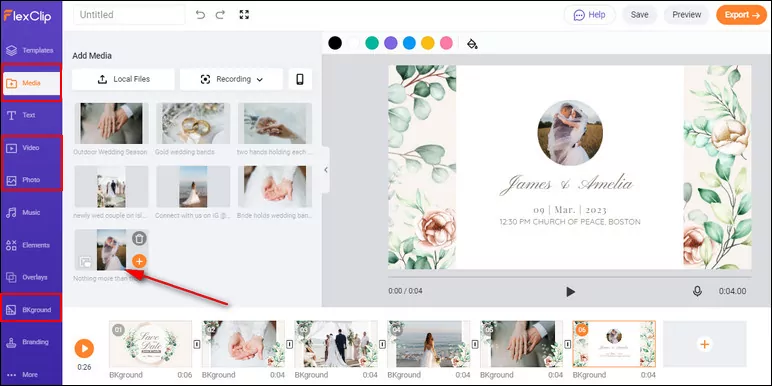Select storyboard scene 06
772x386 pixels.
pos(614,344)
